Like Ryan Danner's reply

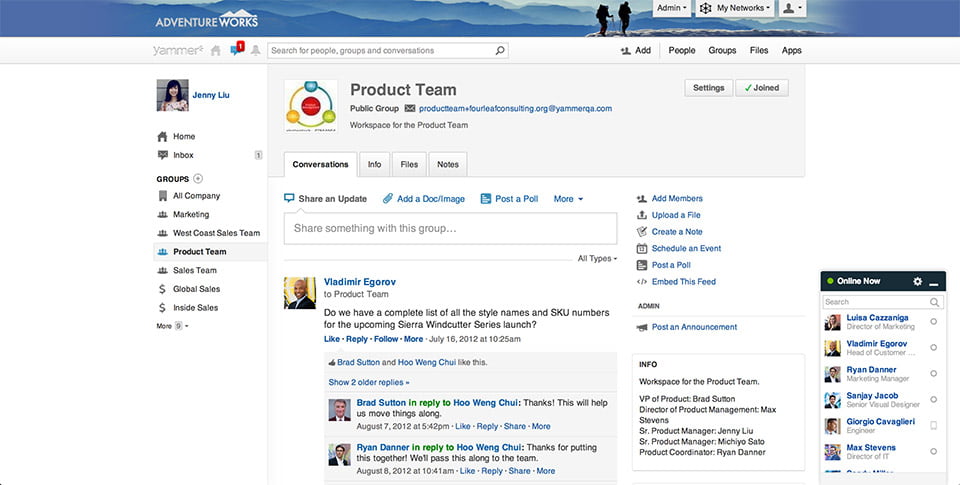[467, 471]
